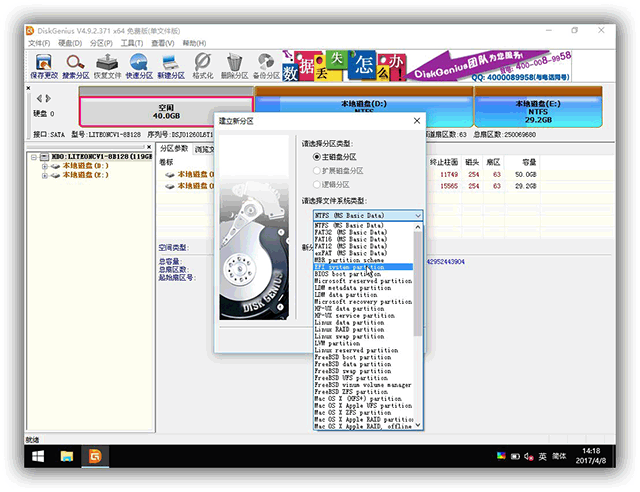Click the 删除分区 (Delete Partition) trash icon
Screen dimensions: 640x492
pyautogui.click(x=234, y=66)
